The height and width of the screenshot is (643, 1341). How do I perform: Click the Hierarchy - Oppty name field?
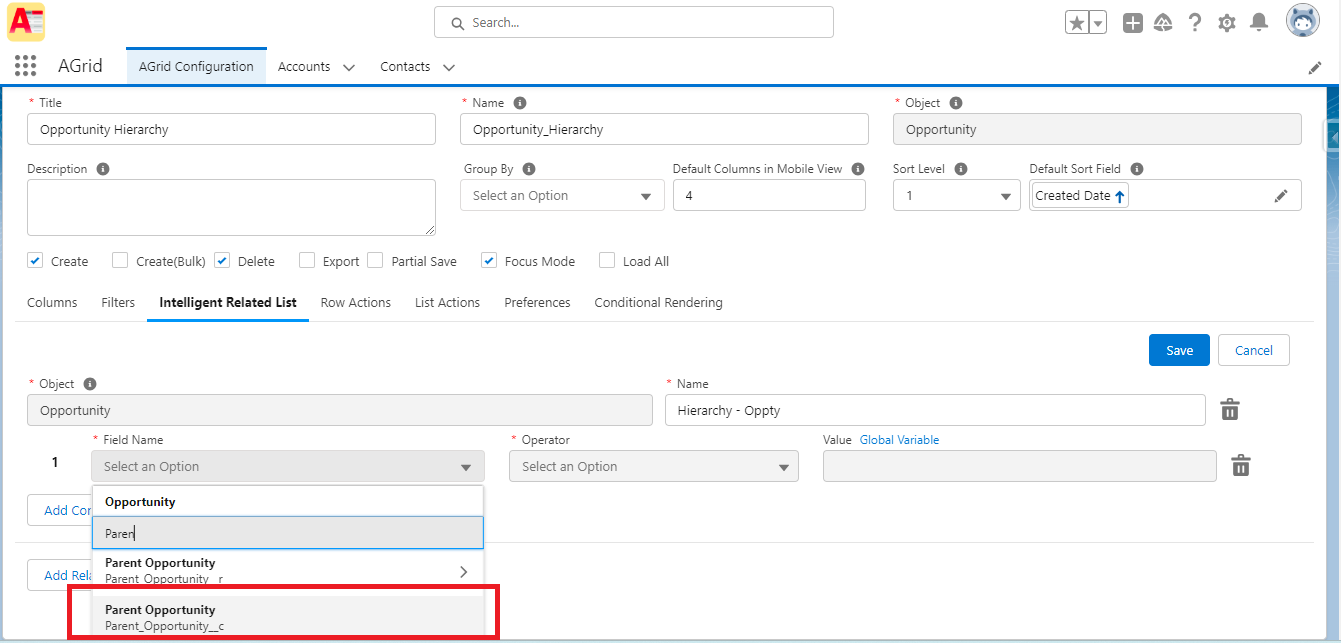point(935,410)
